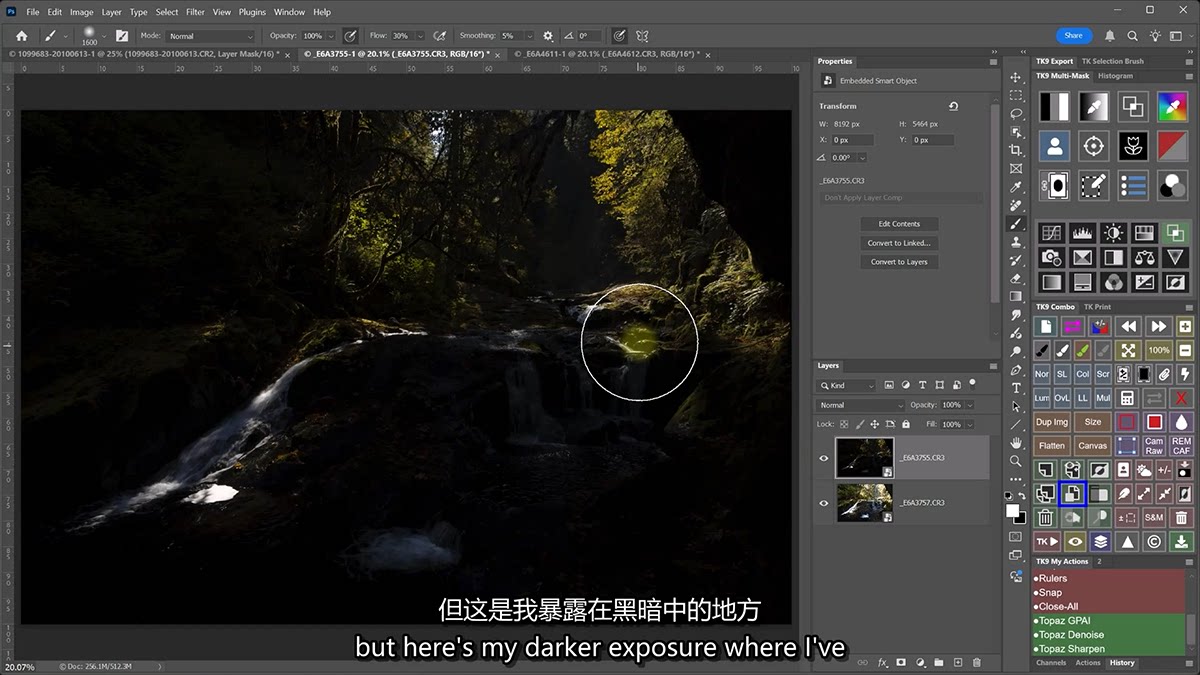The height and width of the screenshot is (675, 1200).
Task: Open the Layers Kind filter dropdown
Action: 847,385
